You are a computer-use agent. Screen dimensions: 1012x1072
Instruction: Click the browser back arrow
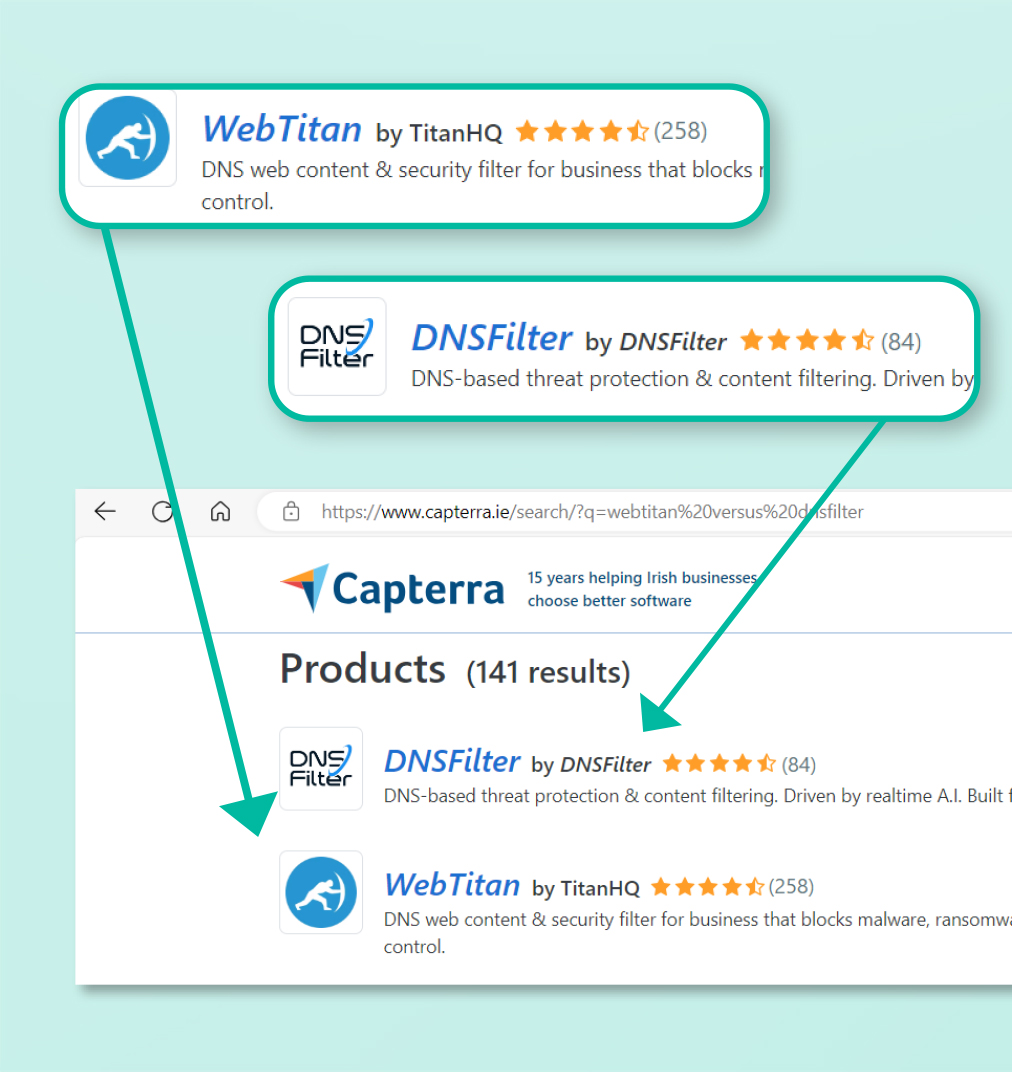pyautogui.click(x=105, y=511)
